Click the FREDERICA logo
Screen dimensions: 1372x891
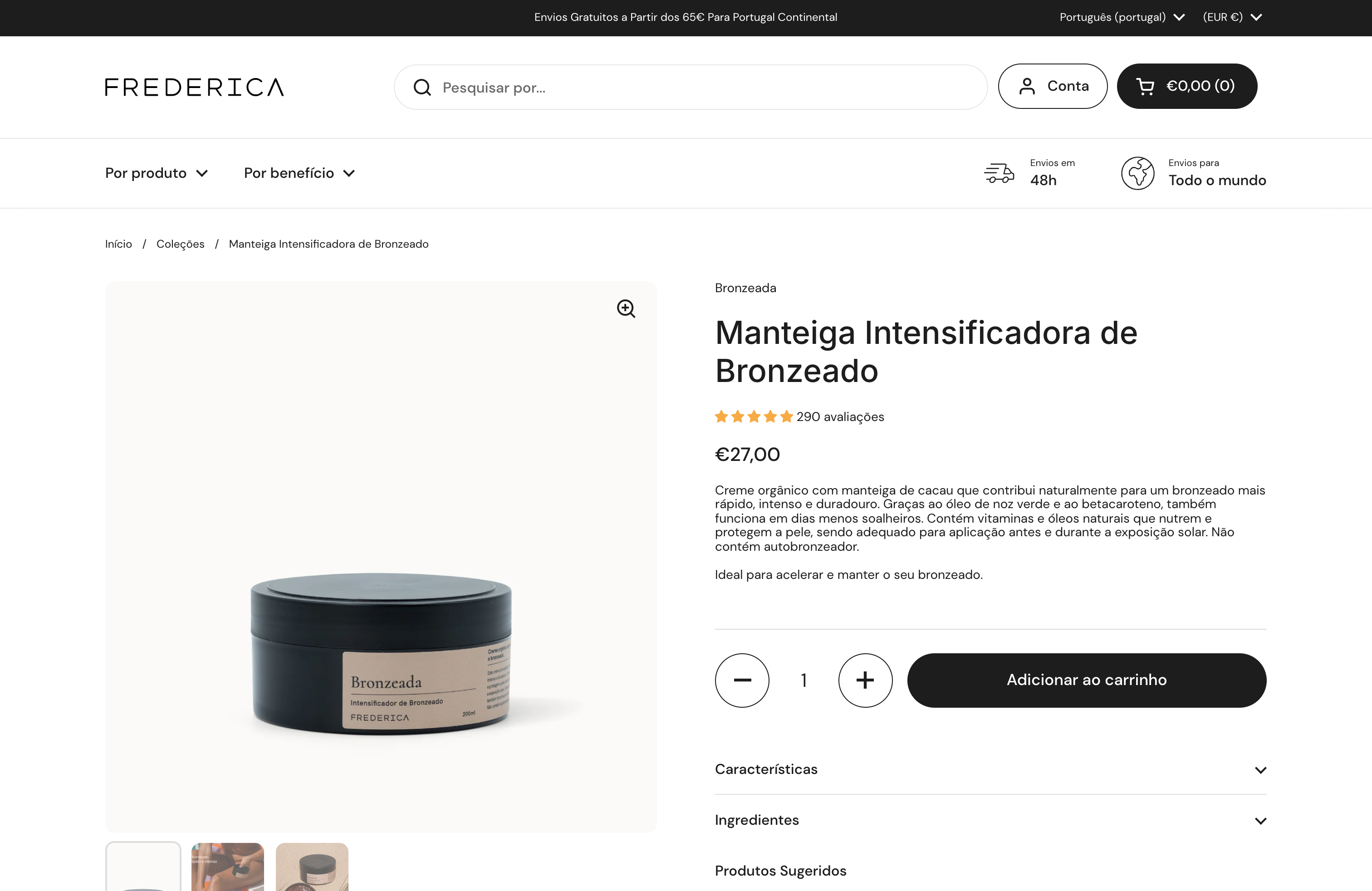coord(194,87)
